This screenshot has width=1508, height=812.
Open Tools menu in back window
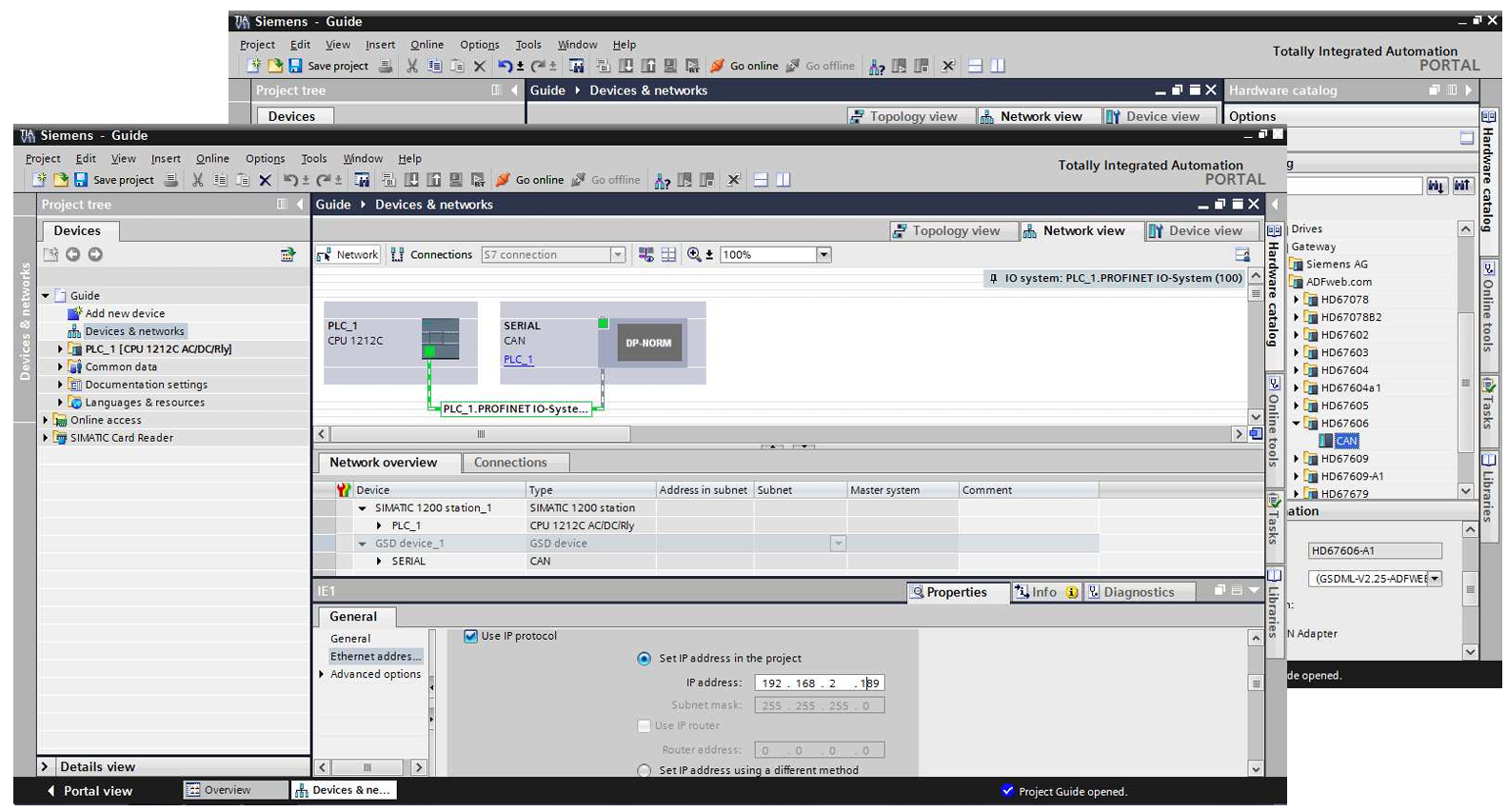coord(528,45)
